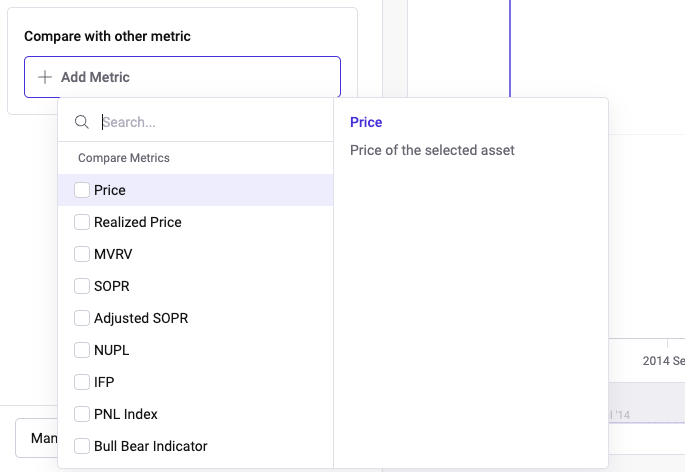Check the SOPR checkbox

pyautogui.click(x=82, y=286)
